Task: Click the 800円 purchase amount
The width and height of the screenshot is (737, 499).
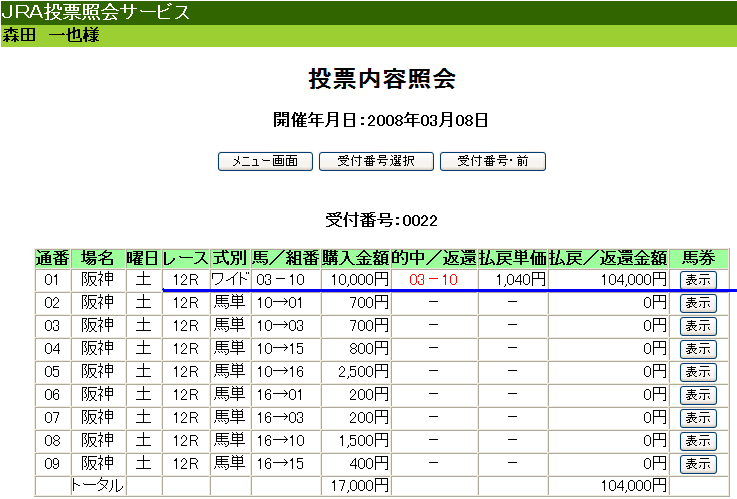Action: click(x=369, y=349)
